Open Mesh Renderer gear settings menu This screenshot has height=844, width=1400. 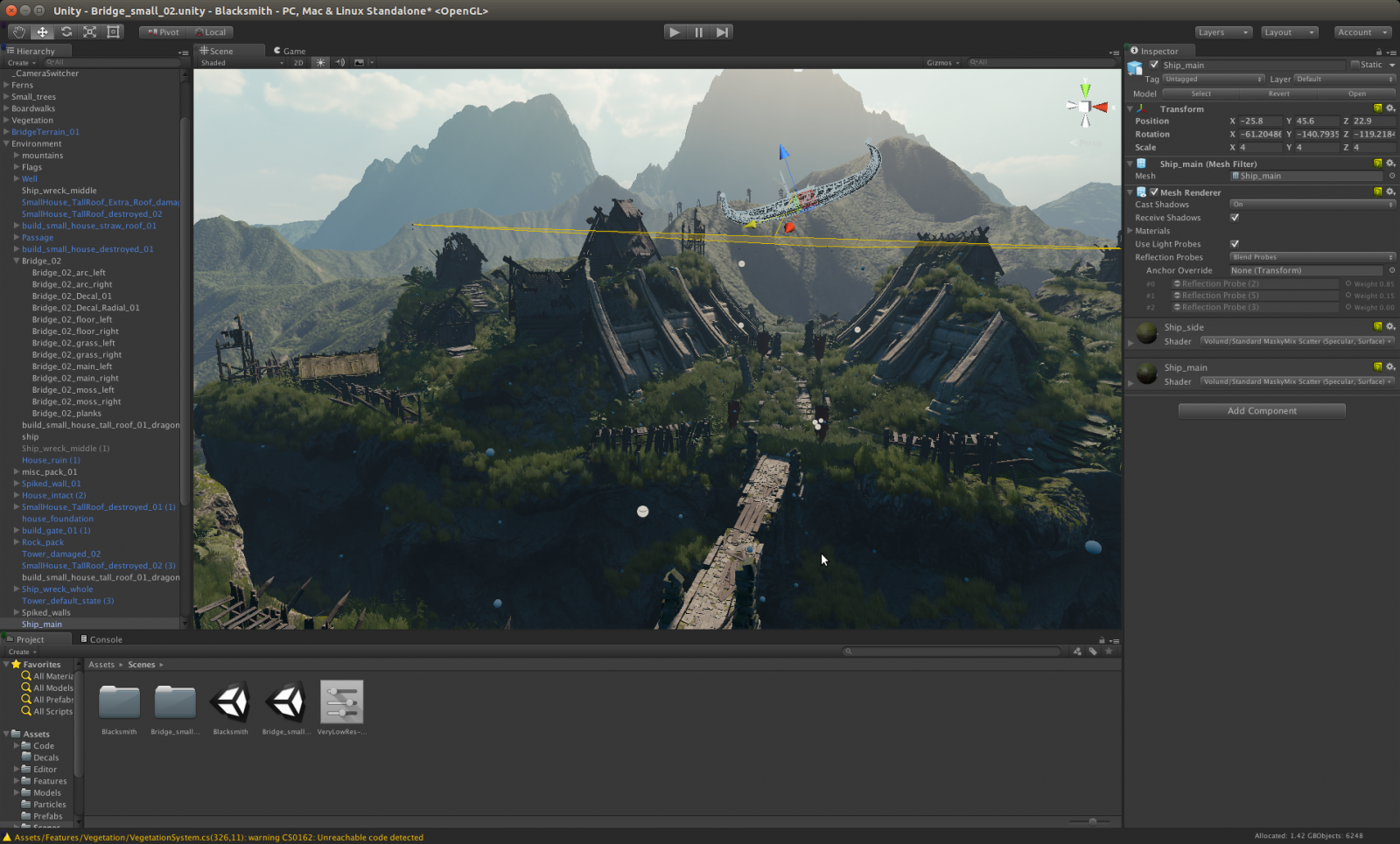pos(1390,192)
